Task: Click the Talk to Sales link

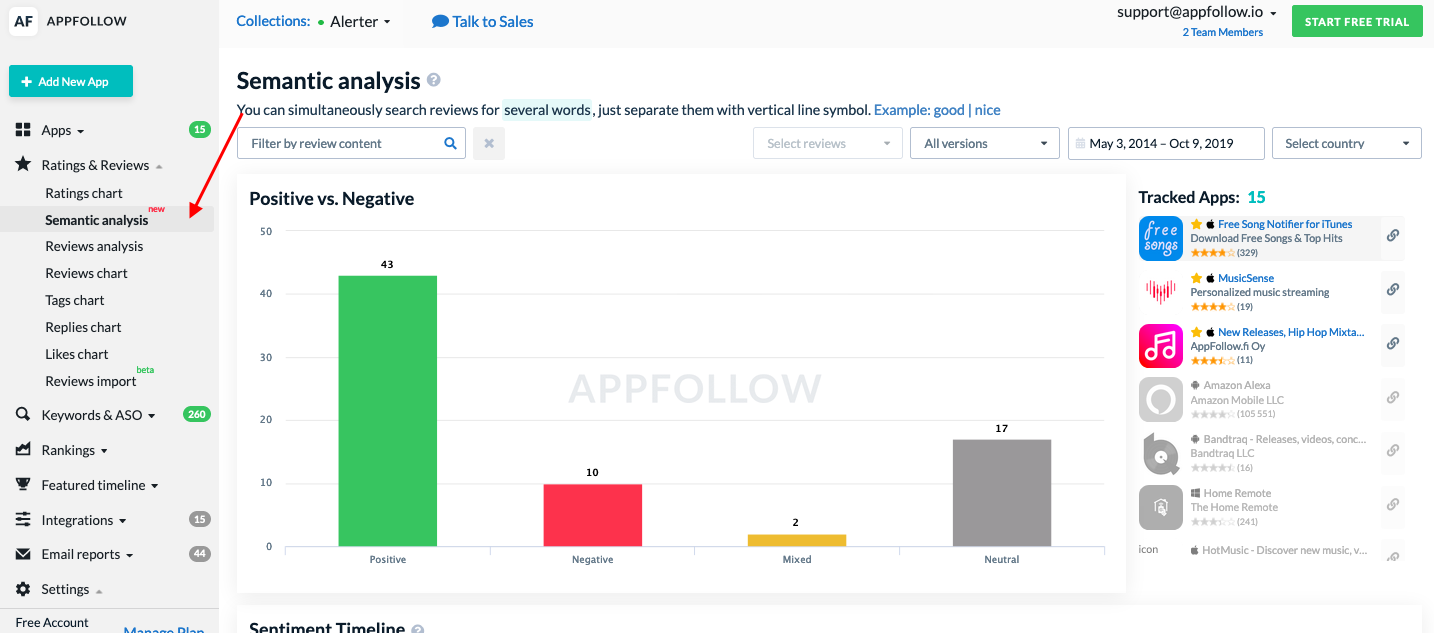Action: click(493, 21)
